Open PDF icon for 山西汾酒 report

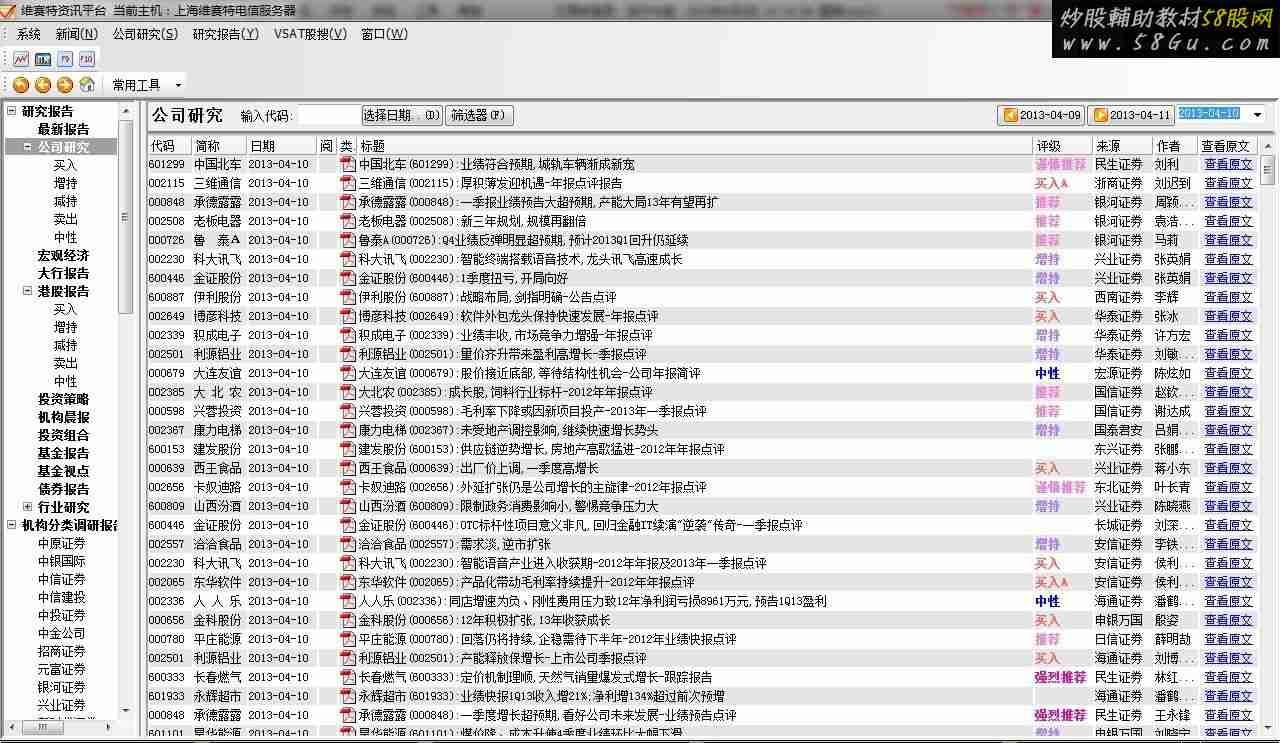coord(348,506)
